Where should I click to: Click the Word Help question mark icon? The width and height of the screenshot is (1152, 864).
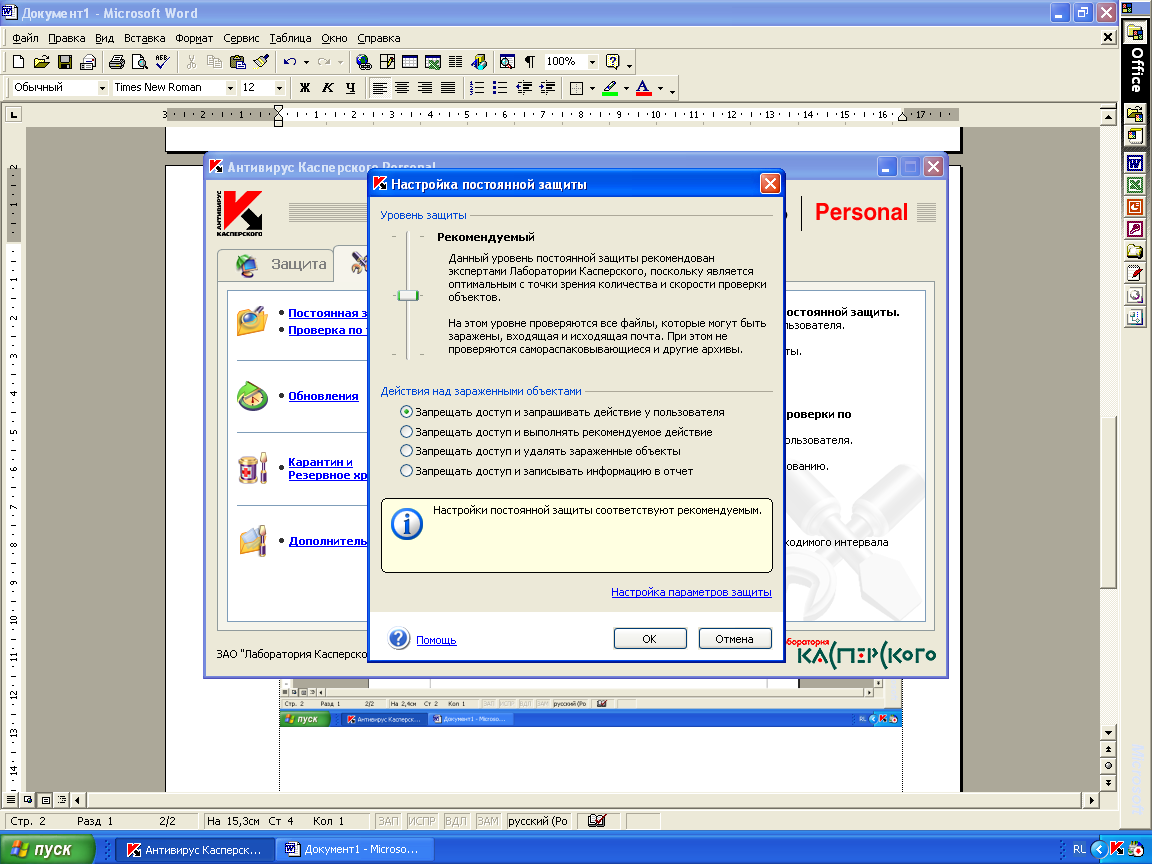click(613, 62)
